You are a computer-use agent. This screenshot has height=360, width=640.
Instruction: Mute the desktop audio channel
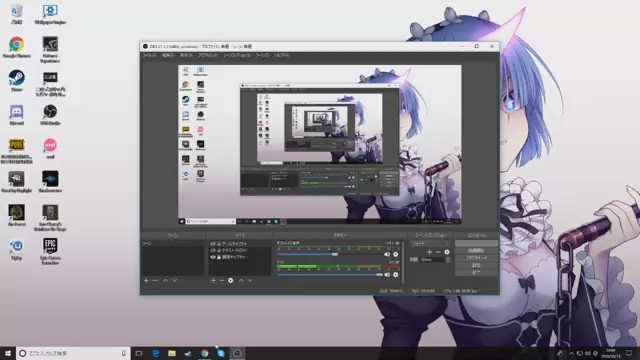(x=387, y=254)
